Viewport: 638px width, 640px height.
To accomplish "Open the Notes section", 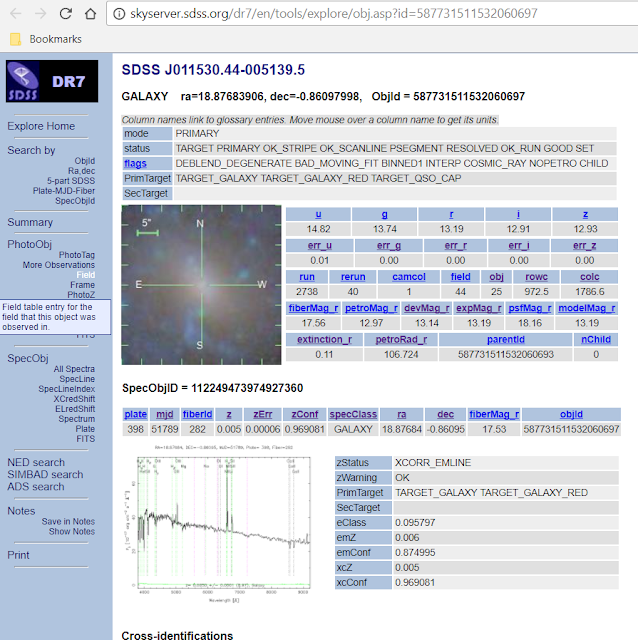I will click(21, 511).
